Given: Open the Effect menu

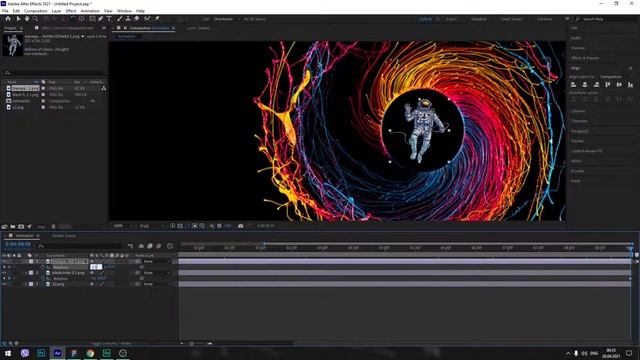Looking at the screenshot, I should click(71, 11).
